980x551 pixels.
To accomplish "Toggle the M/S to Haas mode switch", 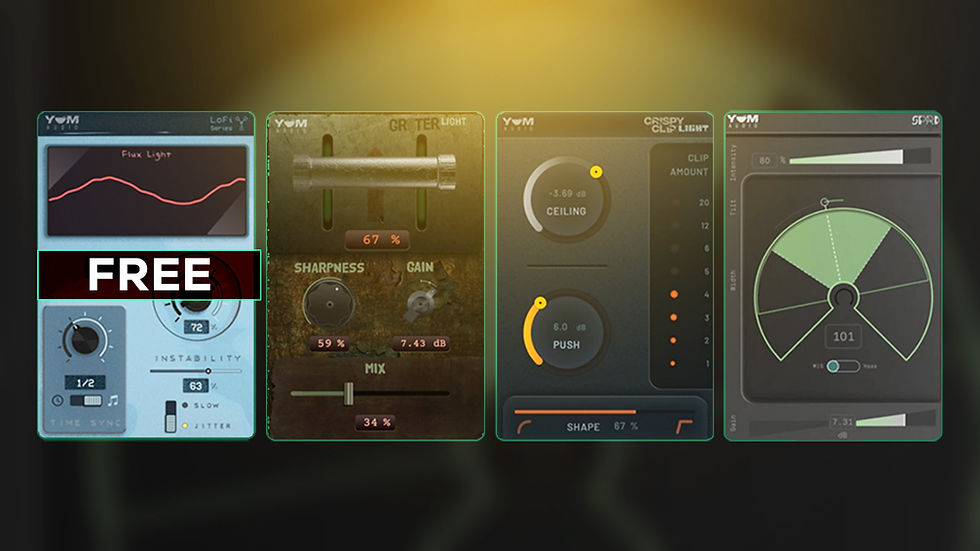I will coord(842,366).
